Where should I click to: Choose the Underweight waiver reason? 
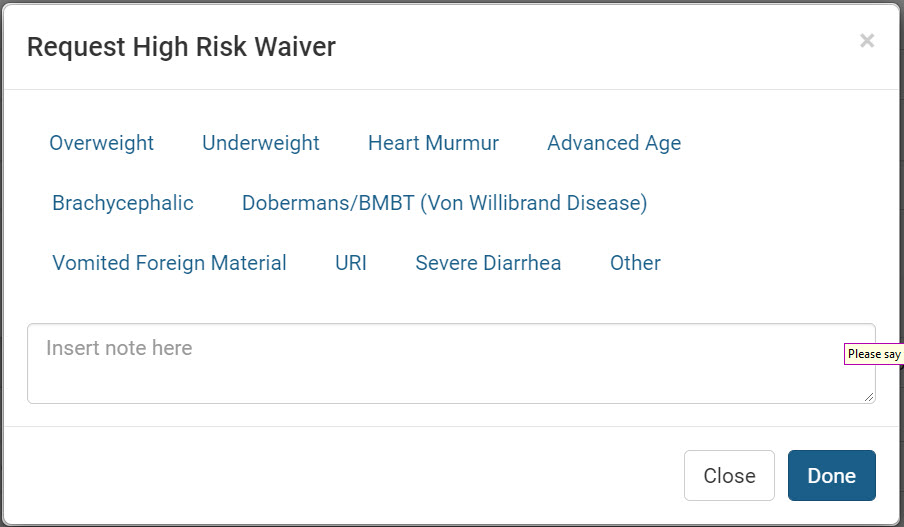pyautogui.click(x=260, y=143)
